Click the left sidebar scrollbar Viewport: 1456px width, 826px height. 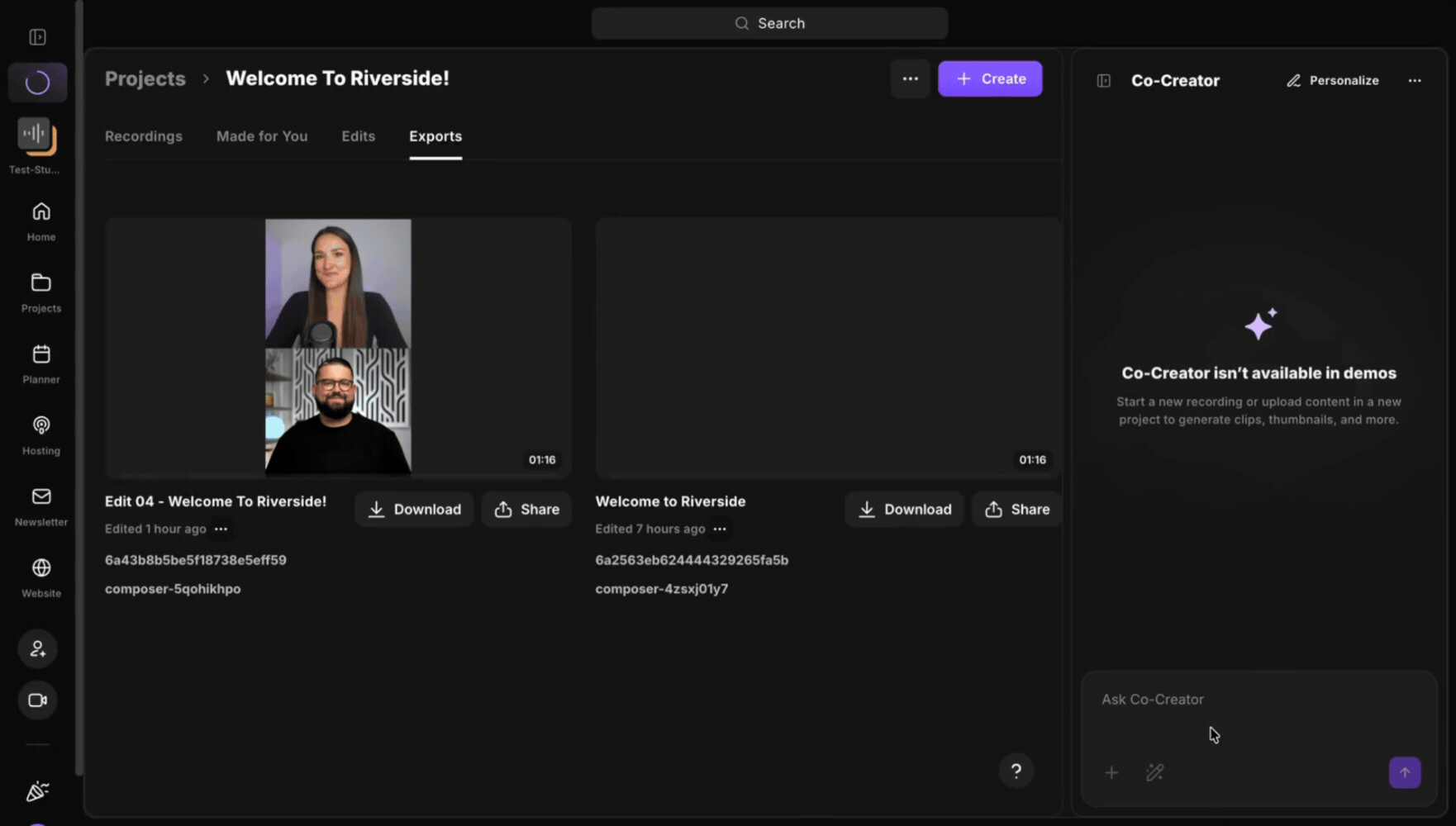pyautogui.click(x=79, y=388)
